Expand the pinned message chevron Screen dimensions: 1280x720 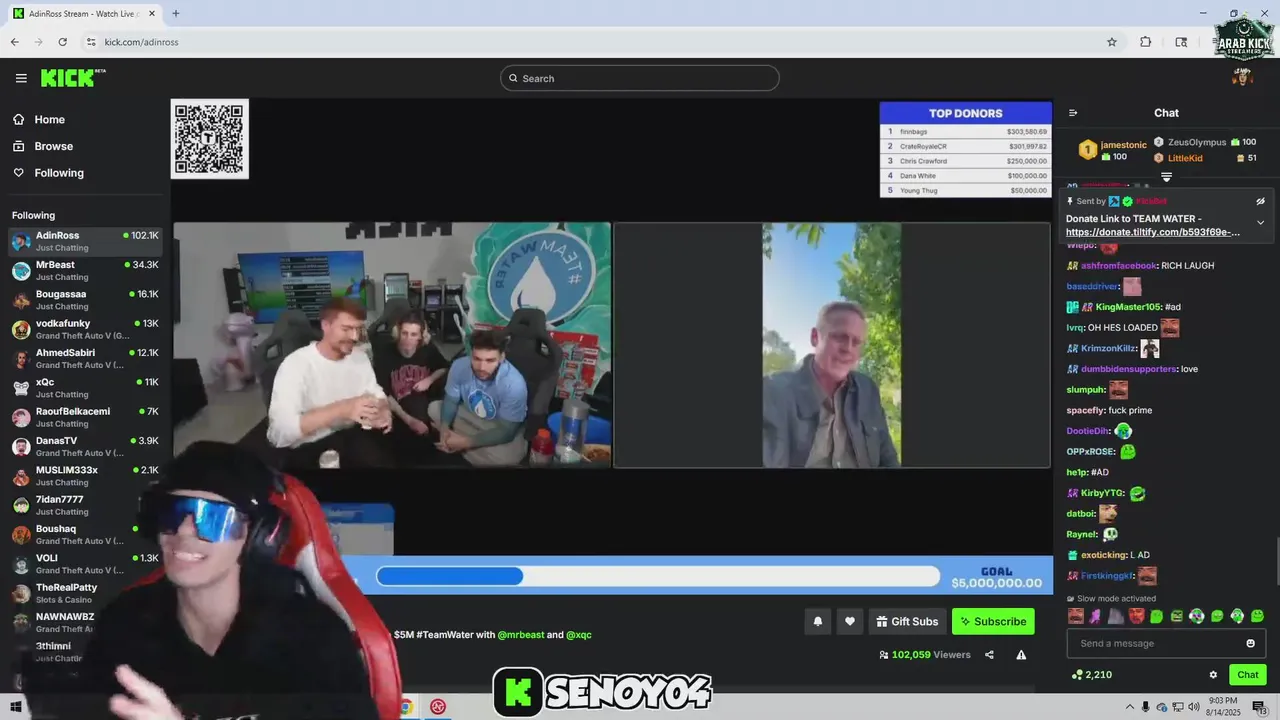(x=1261, y=222)
